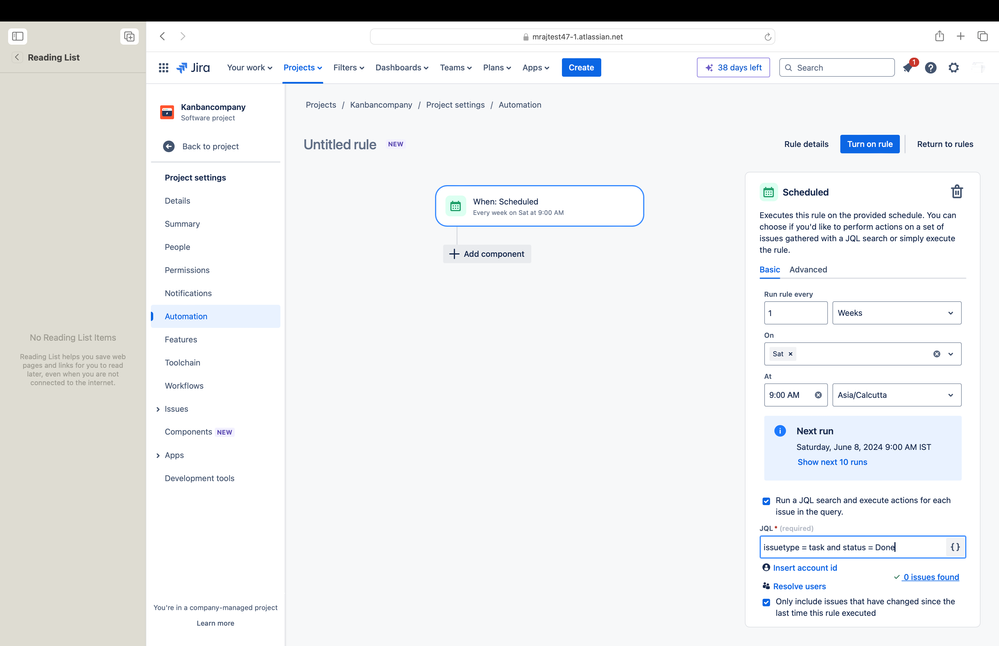Click the Run rule every number field

tap(796, 313)
